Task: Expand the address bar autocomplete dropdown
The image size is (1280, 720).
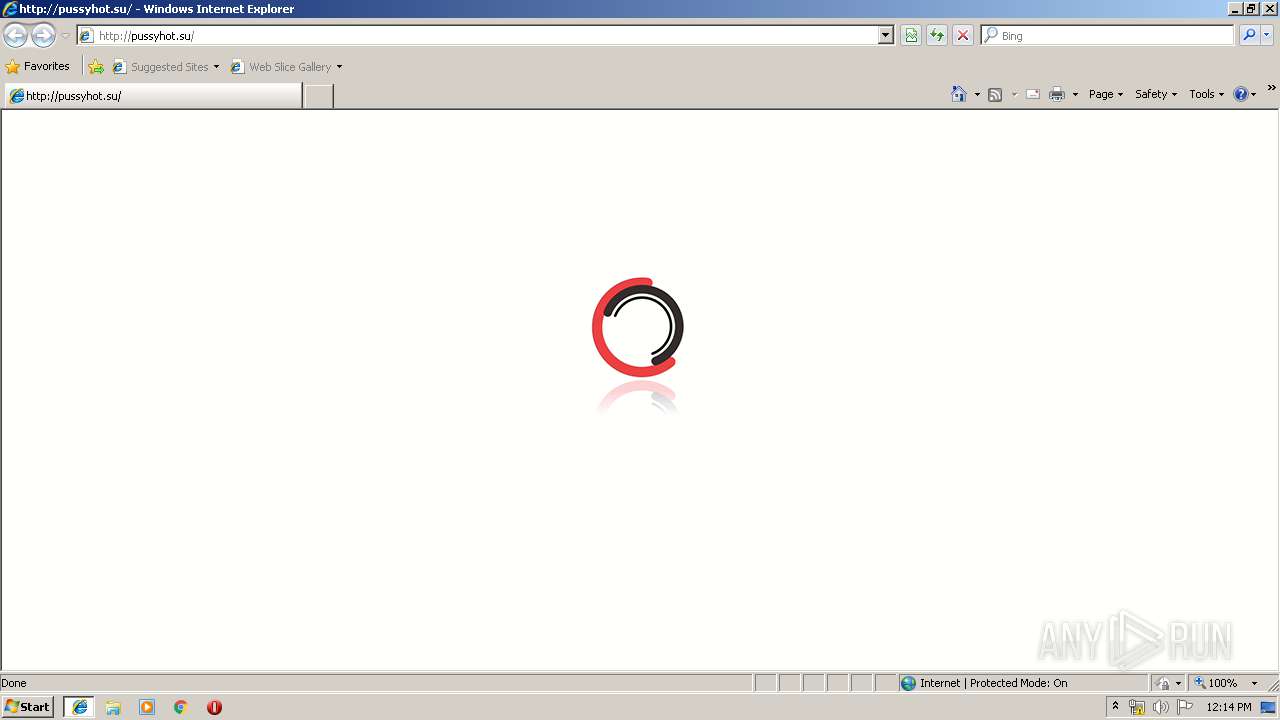Action: pyautogui.click(x=885, y=35)
